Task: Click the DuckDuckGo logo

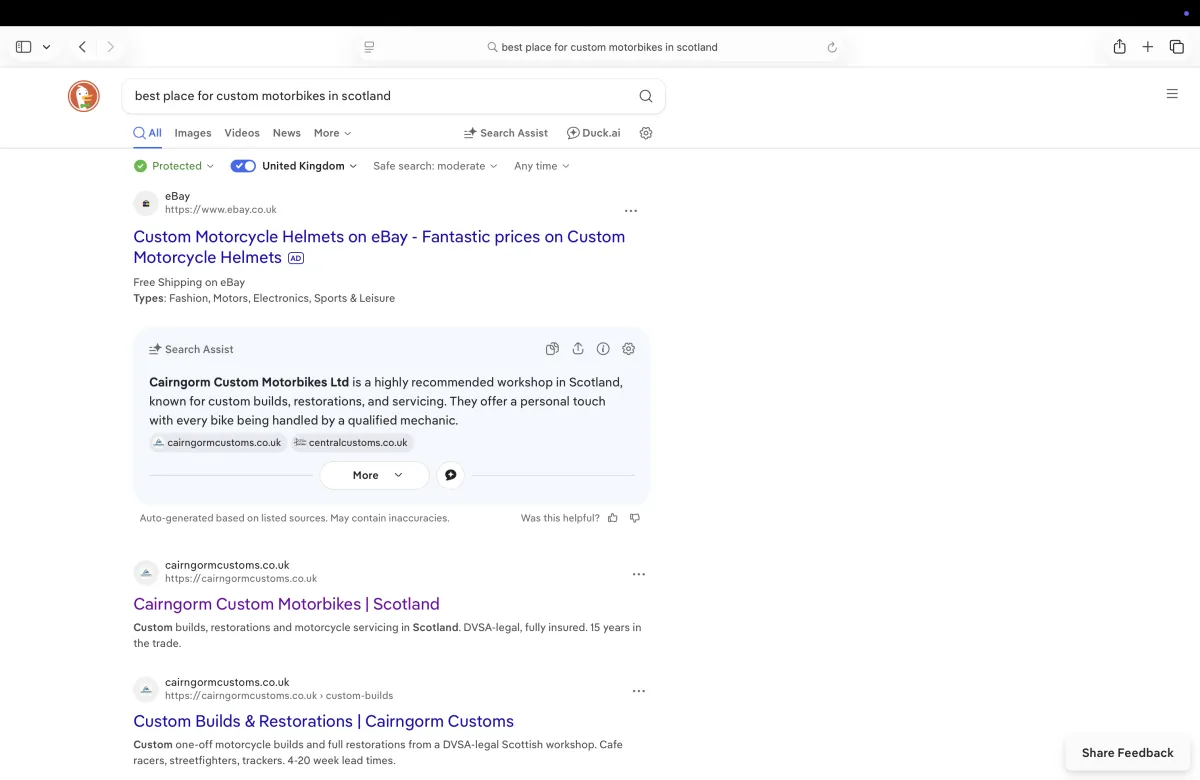Action: [x=84, y=96]
